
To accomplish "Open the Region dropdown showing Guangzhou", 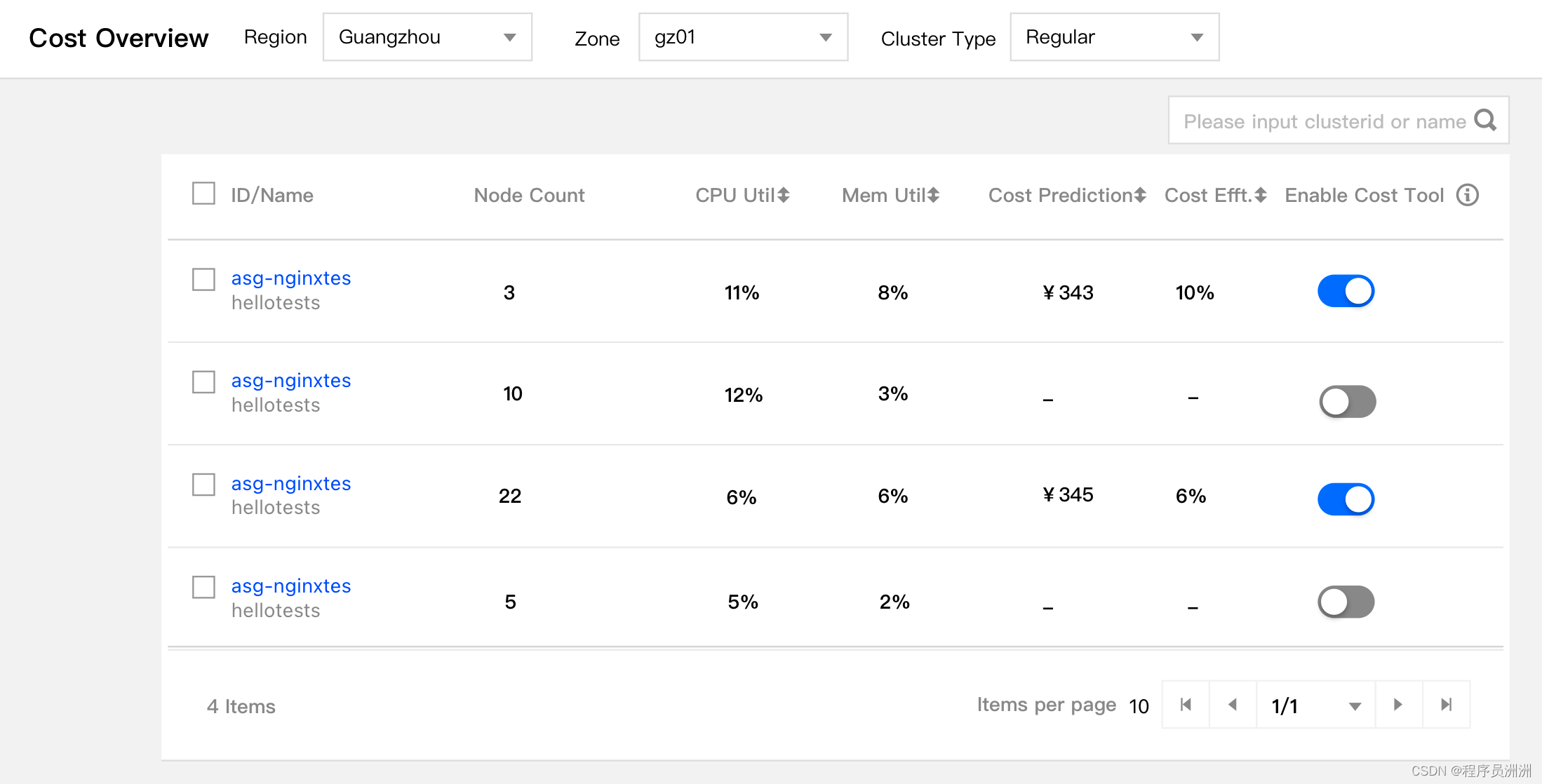I will coord(427,37).
